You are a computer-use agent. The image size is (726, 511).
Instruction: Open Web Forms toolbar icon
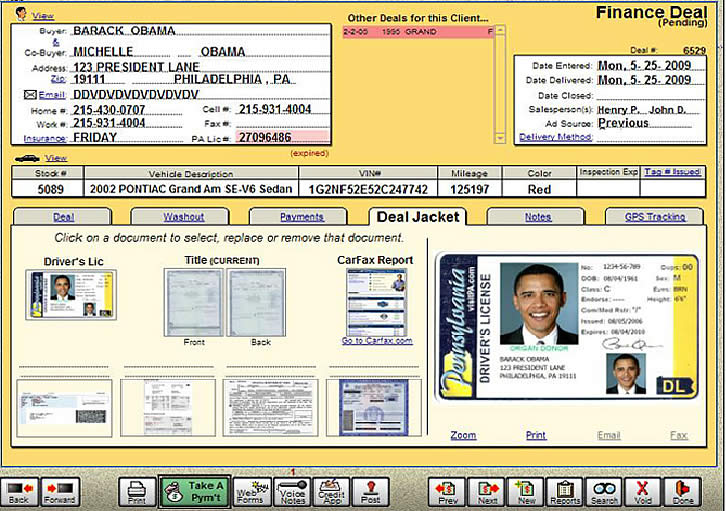click(252, 492)
